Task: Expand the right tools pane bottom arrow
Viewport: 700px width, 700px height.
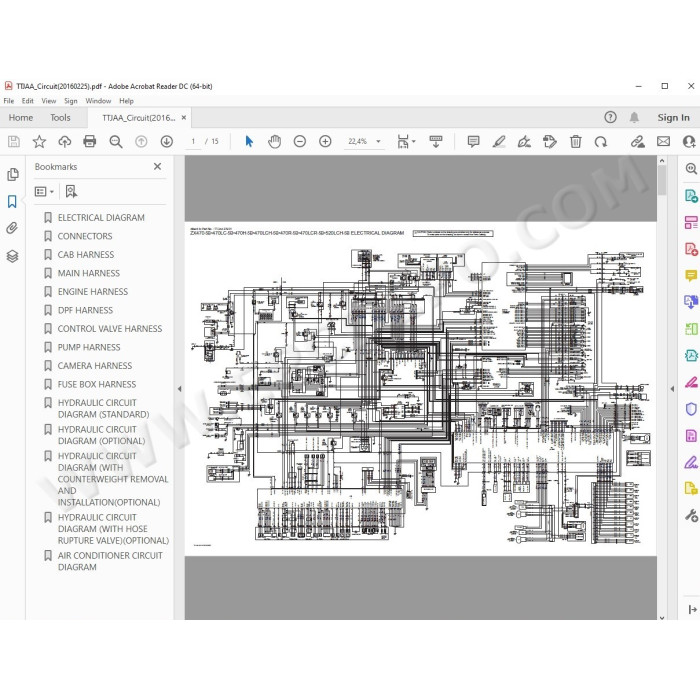Action: pyautogui.click(x=692, y=609)
